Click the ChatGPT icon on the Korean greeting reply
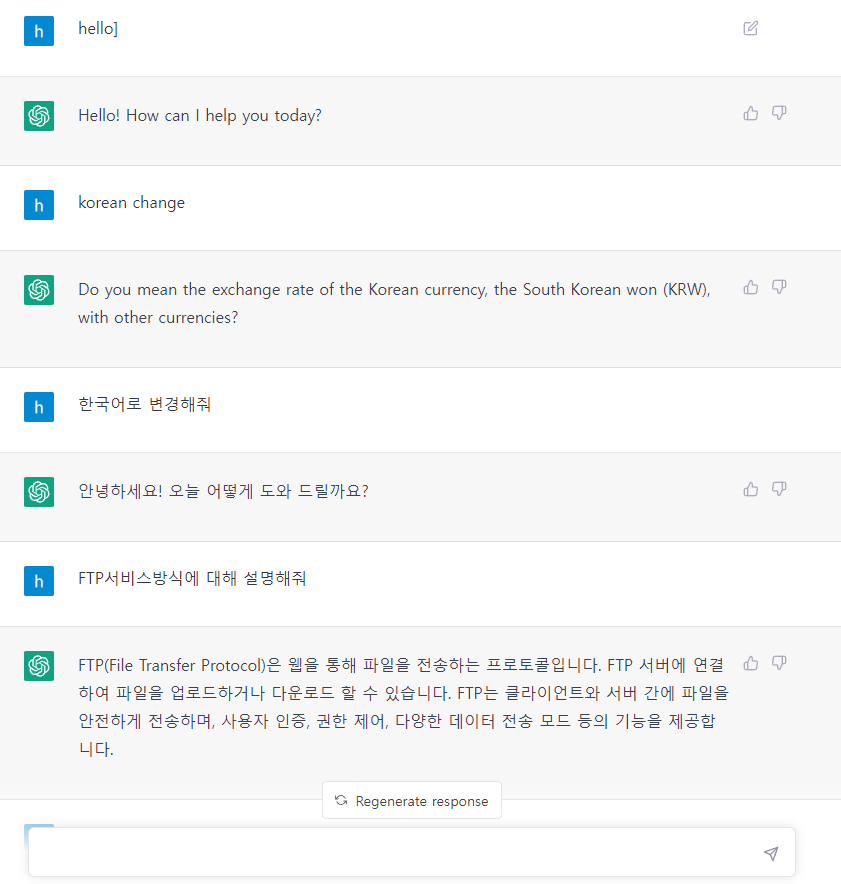The height and width of the screenshot is (884, 841). tap(39, 492)
